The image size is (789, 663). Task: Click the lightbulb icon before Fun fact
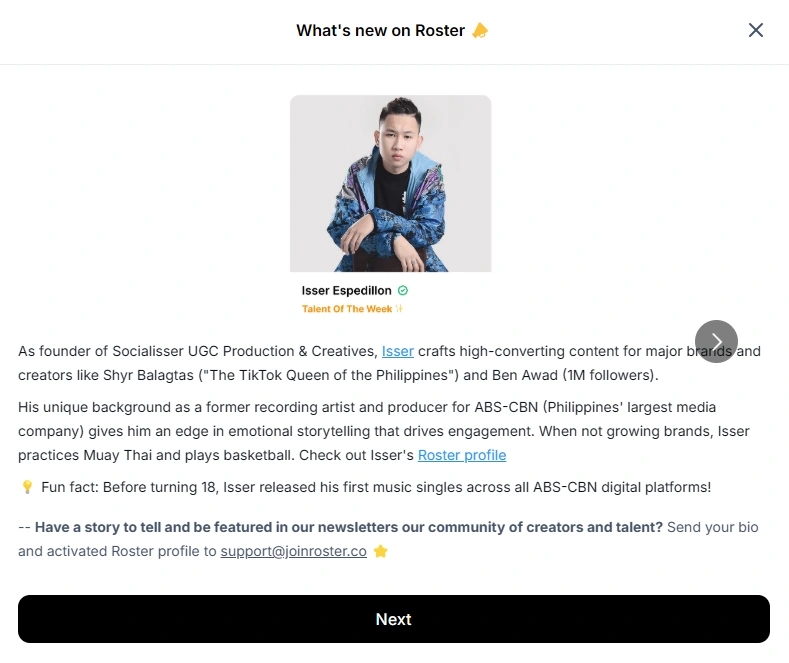click(x=27, y=487)
